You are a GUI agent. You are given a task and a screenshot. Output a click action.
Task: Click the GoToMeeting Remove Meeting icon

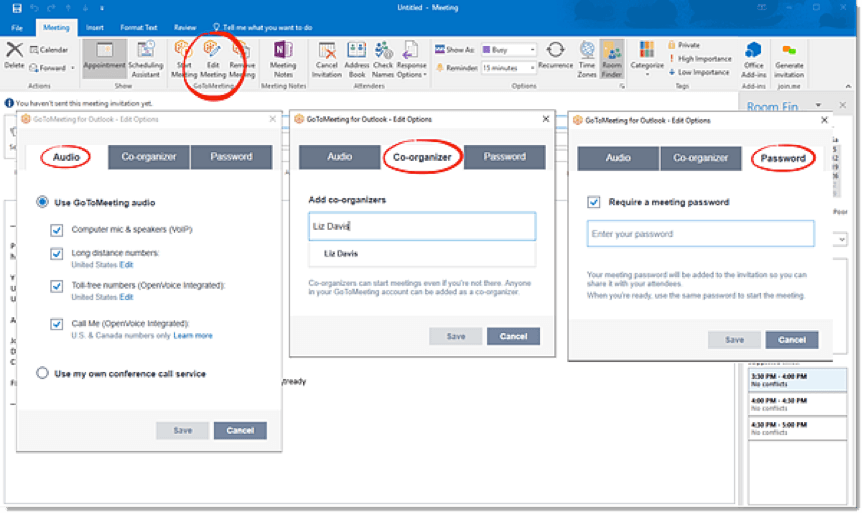point(241,58)
